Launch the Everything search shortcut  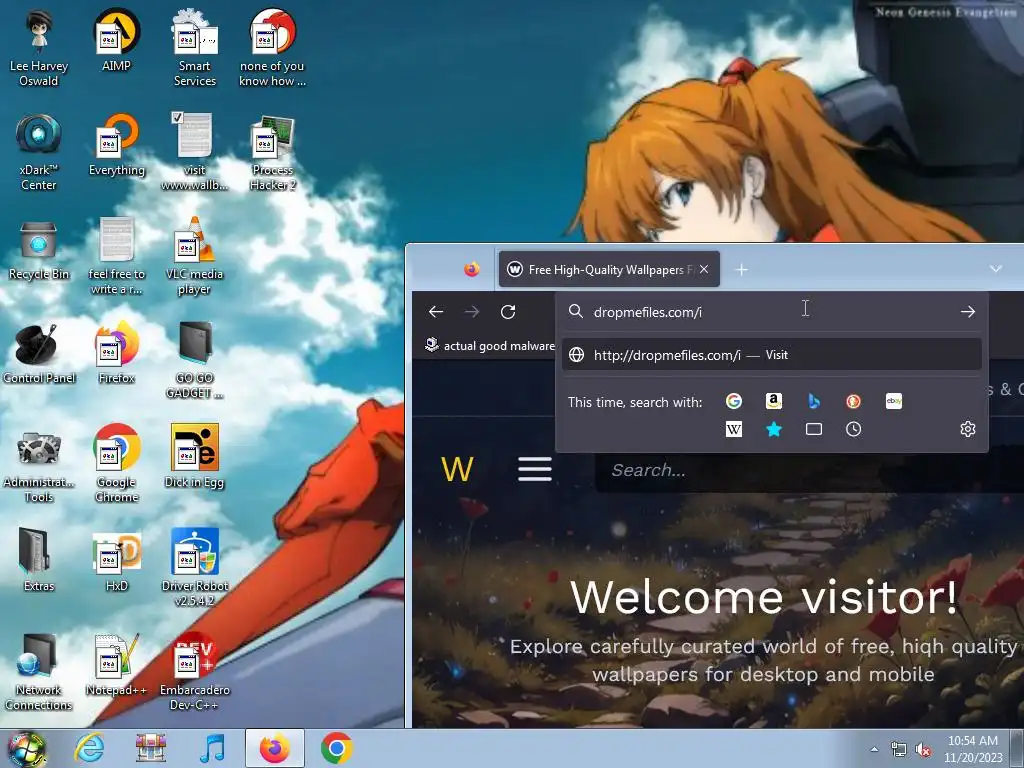[116, 145]
